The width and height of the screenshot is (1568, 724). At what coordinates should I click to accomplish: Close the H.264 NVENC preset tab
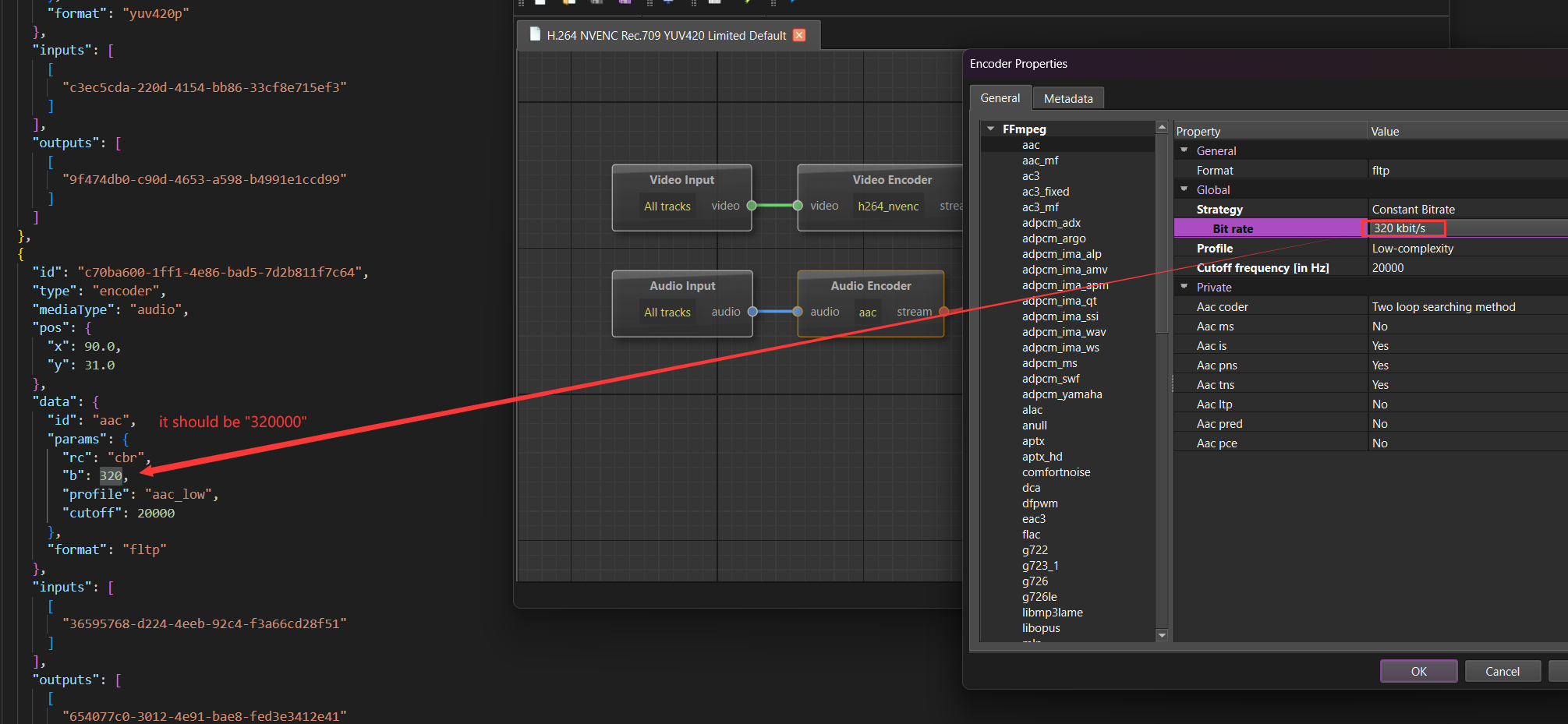(799, 35)
